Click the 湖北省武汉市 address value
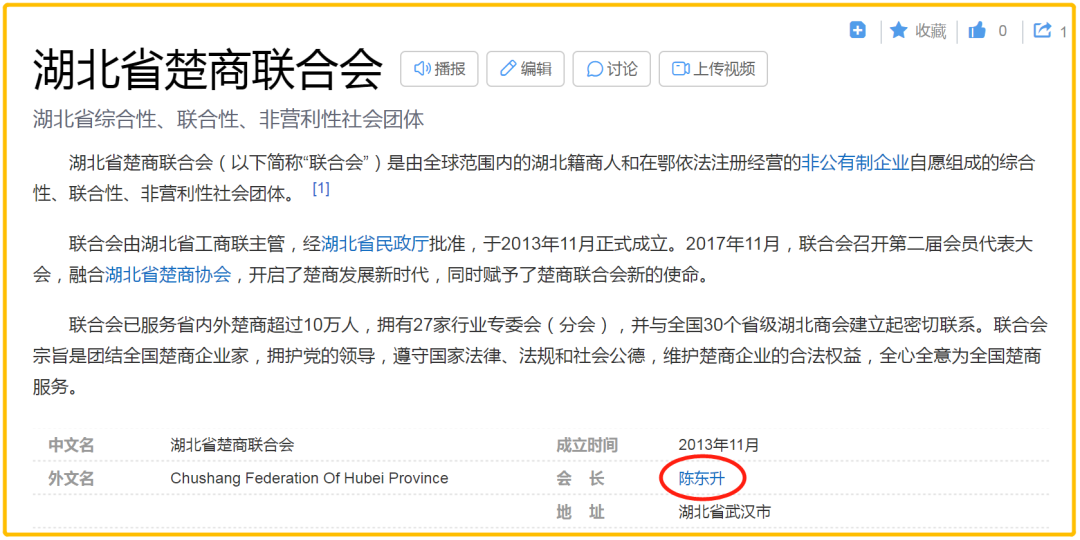 point(725,512)
